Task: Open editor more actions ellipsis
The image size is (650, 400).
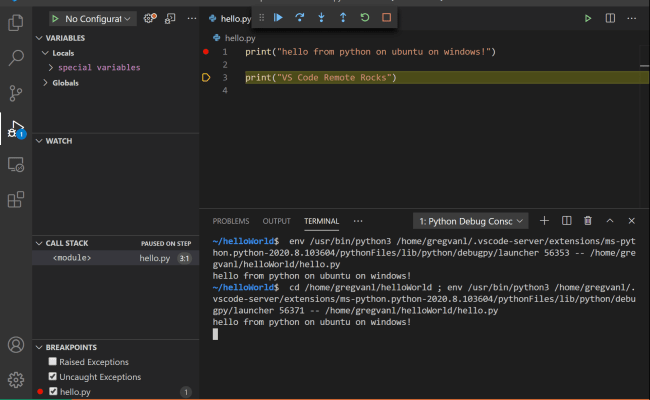Action: [x=631, y=18]
